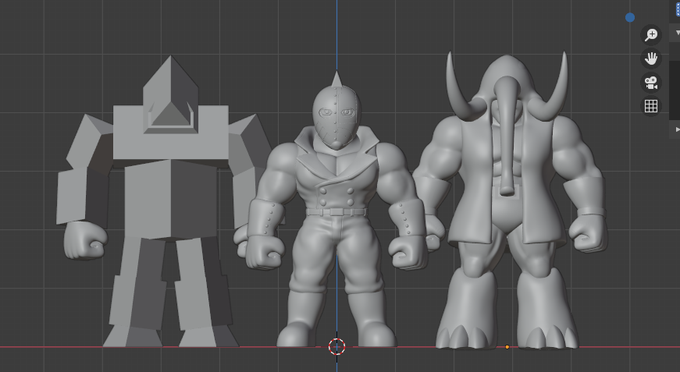Collapse the sidebar panel's down-pointing triangle
The width and height of the screenshot is (680, 372).
(x=677, y=33)
